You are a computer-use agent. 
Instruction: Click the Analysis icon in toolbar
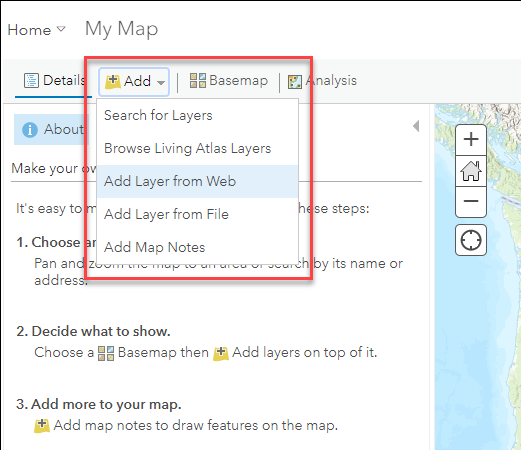click(x=295, y=82)
